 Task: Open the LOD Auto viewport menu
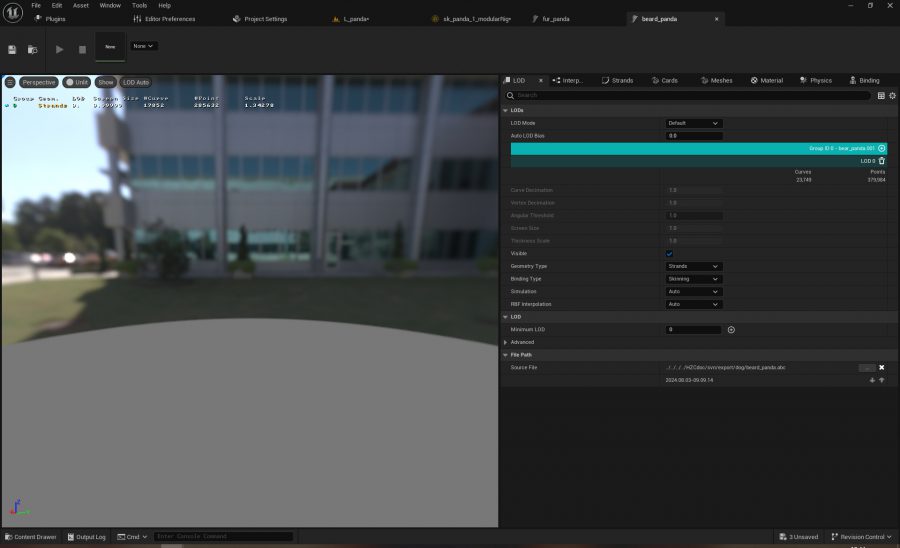[x=136, y=83]
